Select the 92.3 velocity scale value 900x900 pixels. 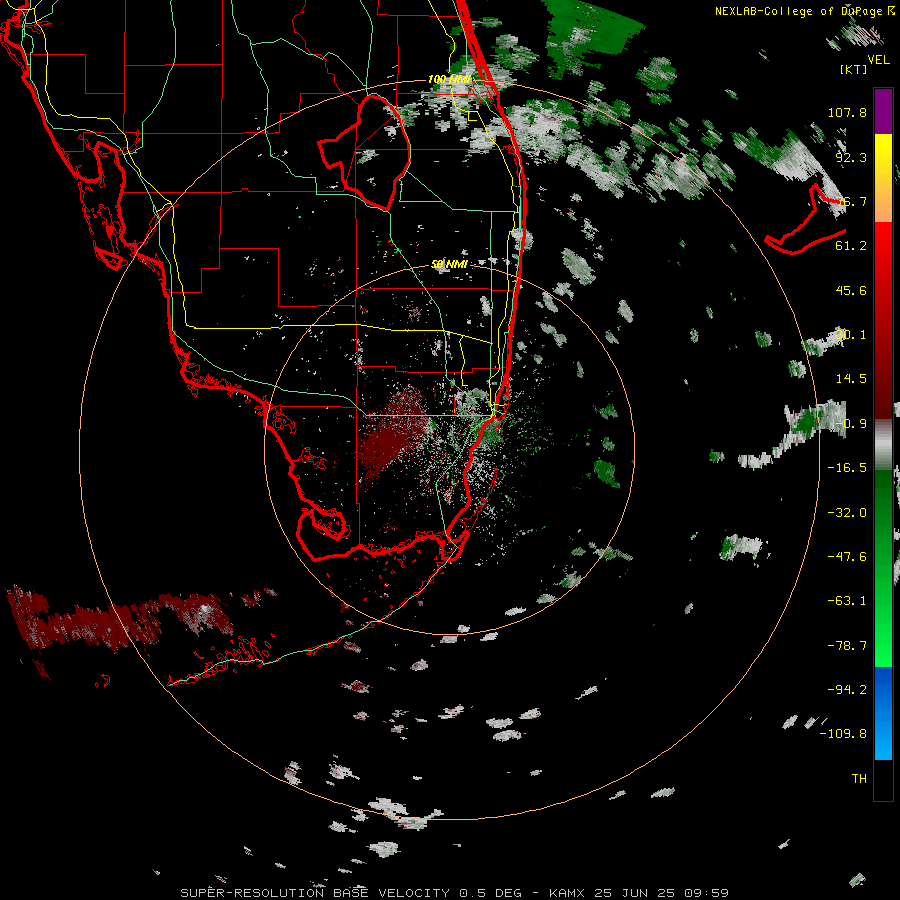[851, 157]
